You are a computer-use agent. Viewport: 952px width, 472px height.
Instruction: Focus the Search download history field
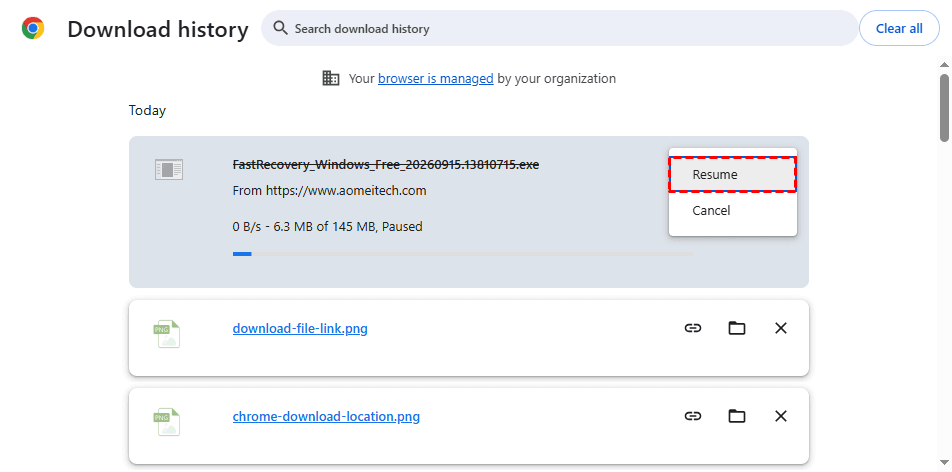click(559, 29)
